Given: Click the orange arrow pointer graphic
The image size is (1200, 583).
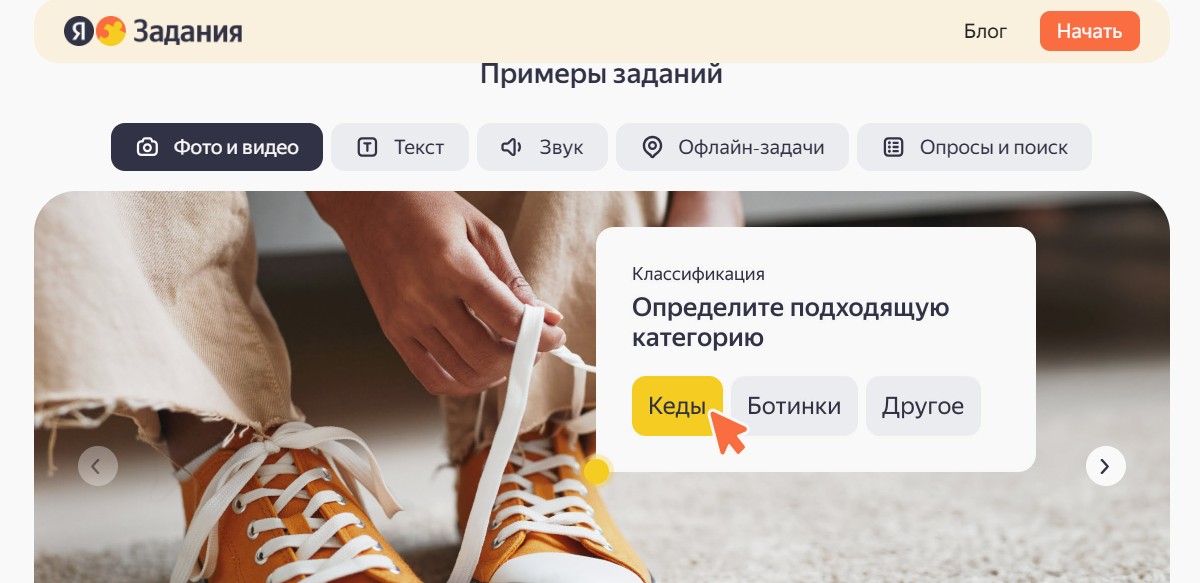Looking at the screenshot, I should tap(729, 431).
